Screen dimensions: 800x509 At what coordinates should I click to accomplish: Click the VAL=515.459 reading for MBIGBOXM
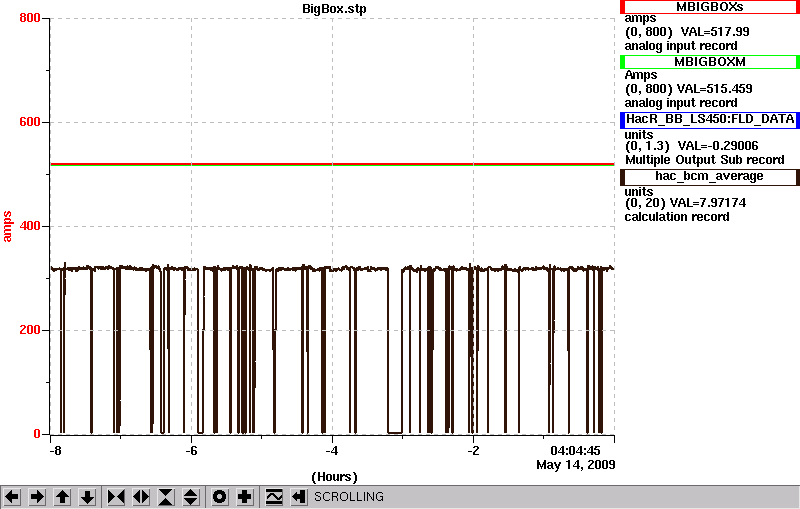(714, 89)
